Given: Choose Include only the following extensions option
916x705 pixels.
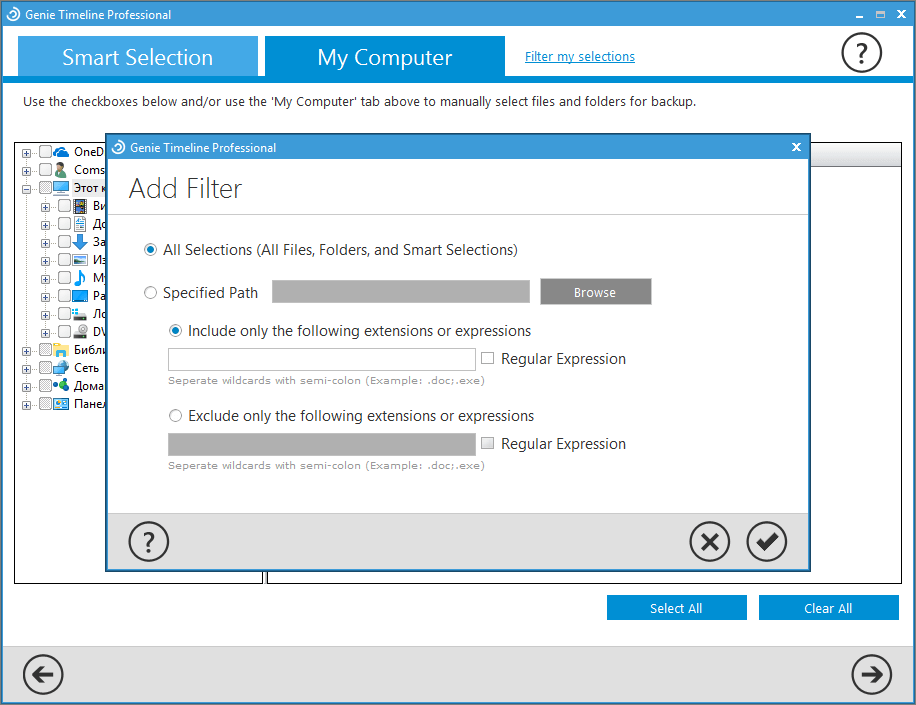Looking at the screenshot, I should (x=175, y=331).
